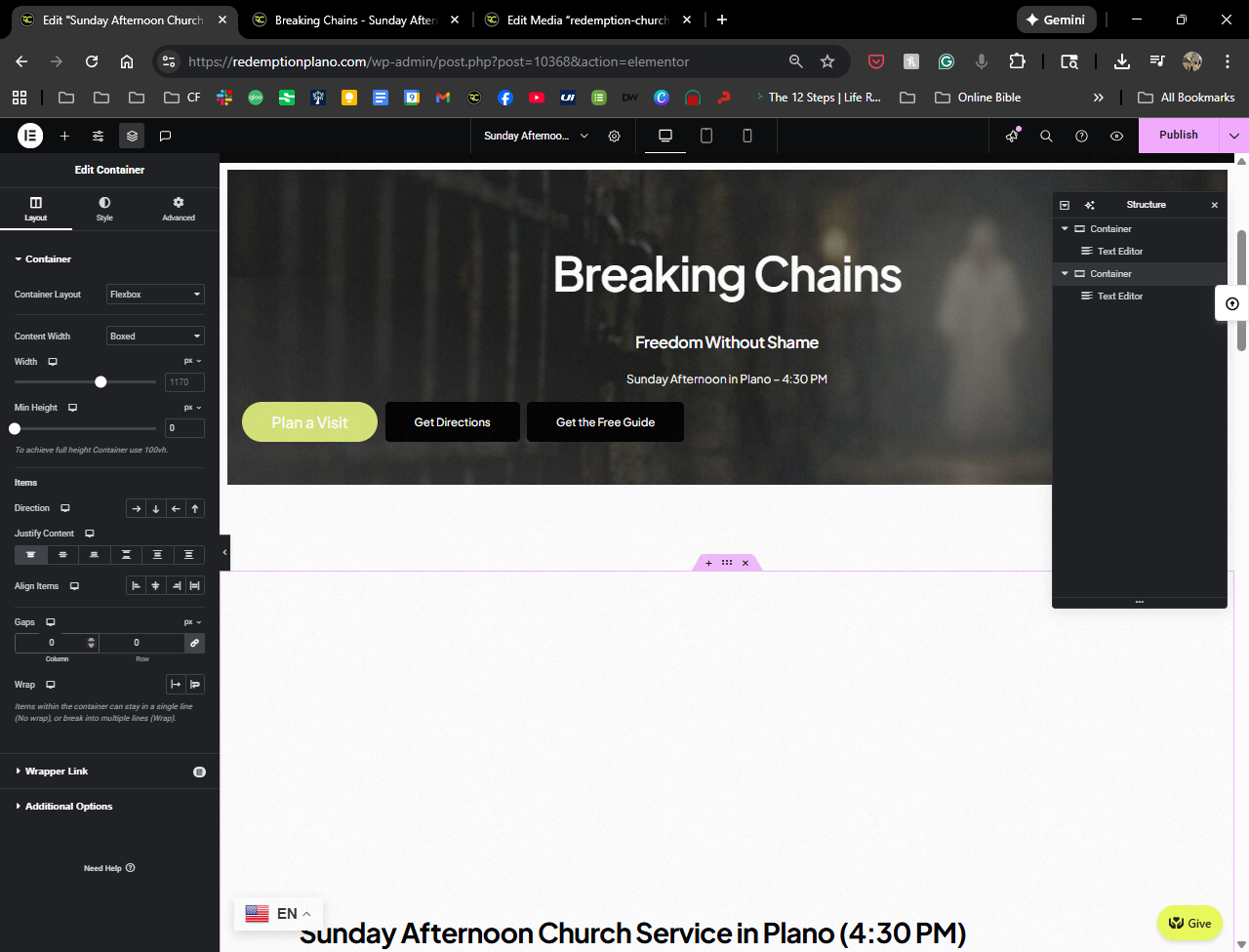
Task: Expand the Wrapper Link section
Action: click(x=57, y=772)
